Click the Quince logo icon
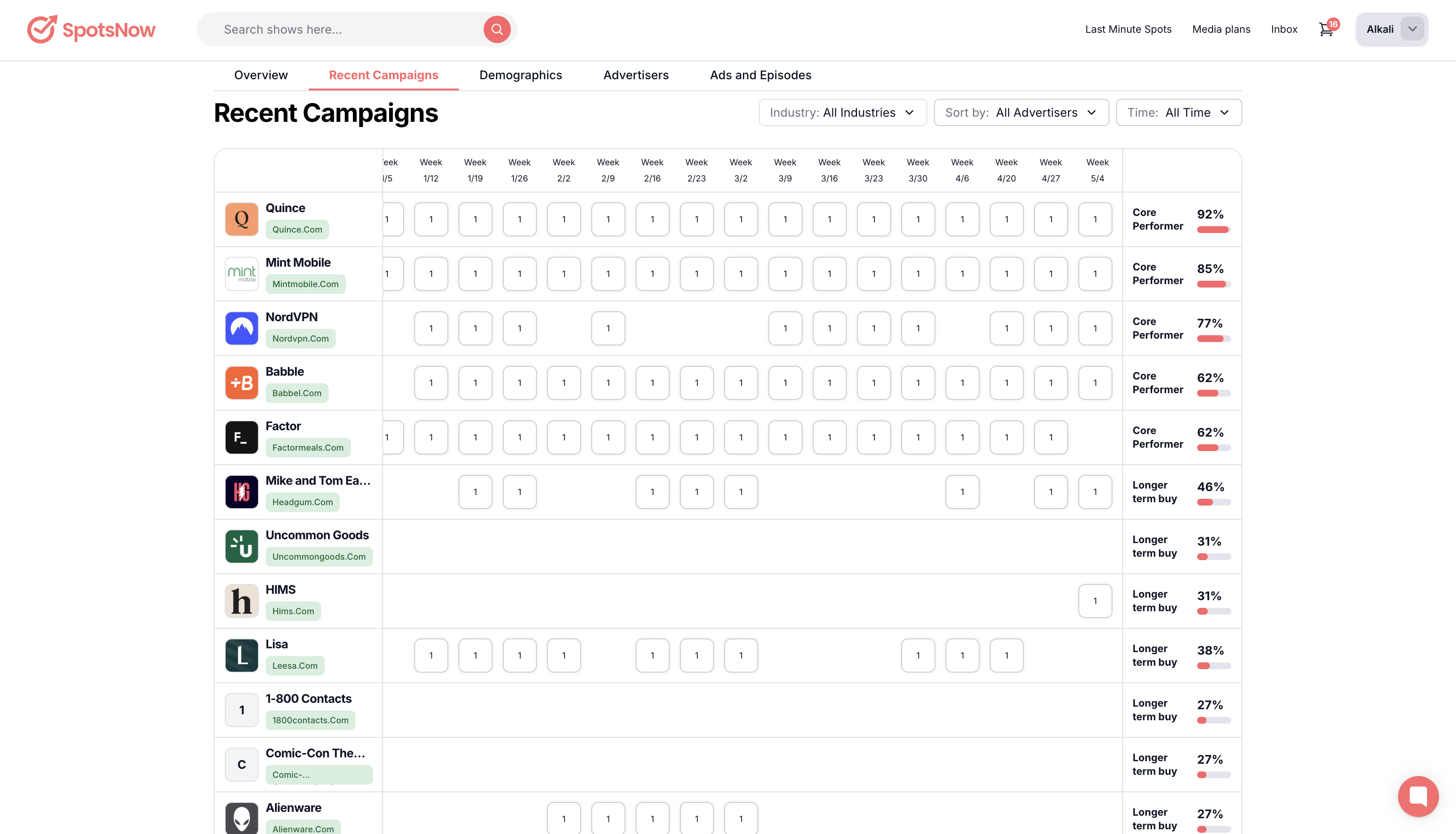 click(241, 219)
